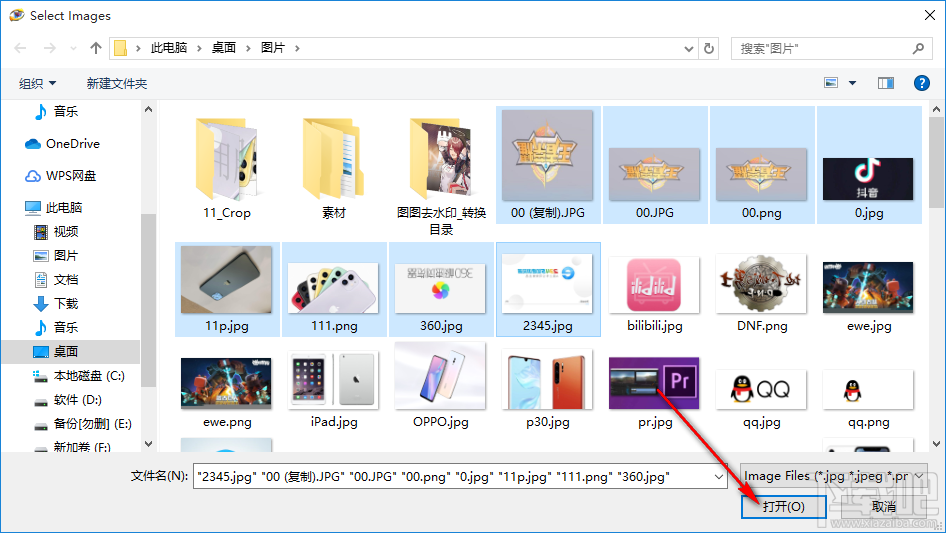
Task: Go up one folder level
Action: (x=95, y=48)
